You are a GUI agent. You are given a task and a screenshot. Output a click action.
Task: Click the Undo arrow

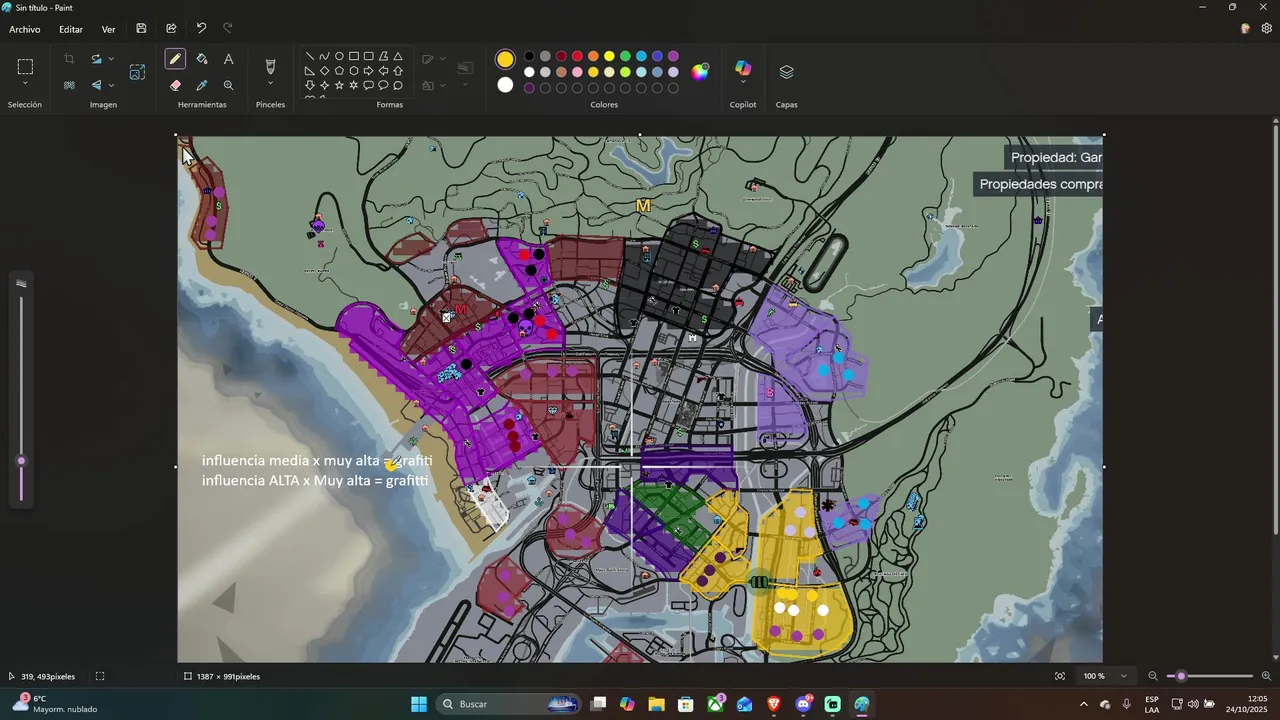tap(201, 29)
